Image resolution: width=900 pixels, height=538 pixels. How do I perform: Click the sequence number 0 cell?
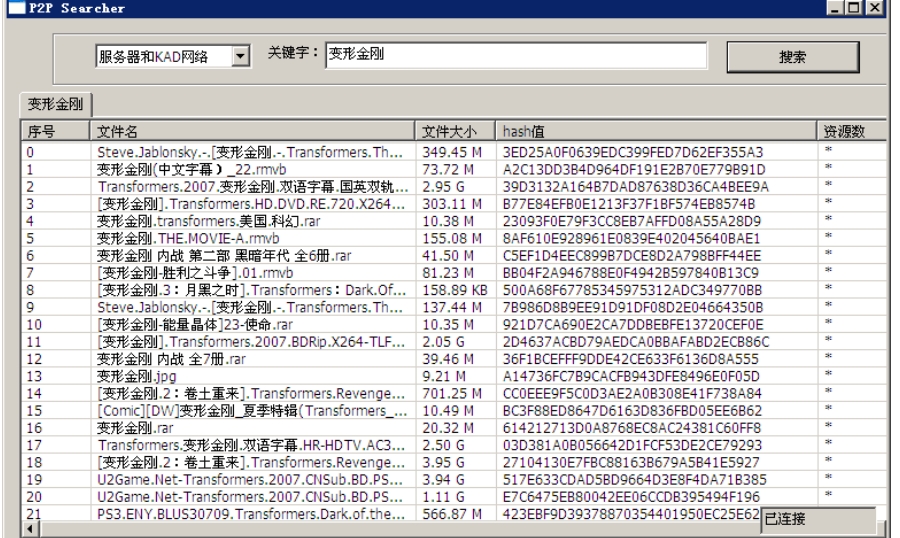(x=56, y=152)
